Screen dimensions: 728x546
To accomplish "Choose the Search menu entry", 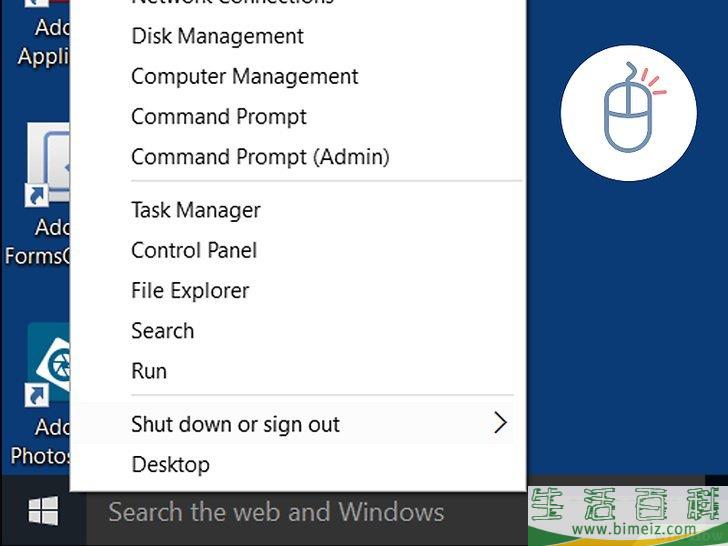I will tap(162, 331).
